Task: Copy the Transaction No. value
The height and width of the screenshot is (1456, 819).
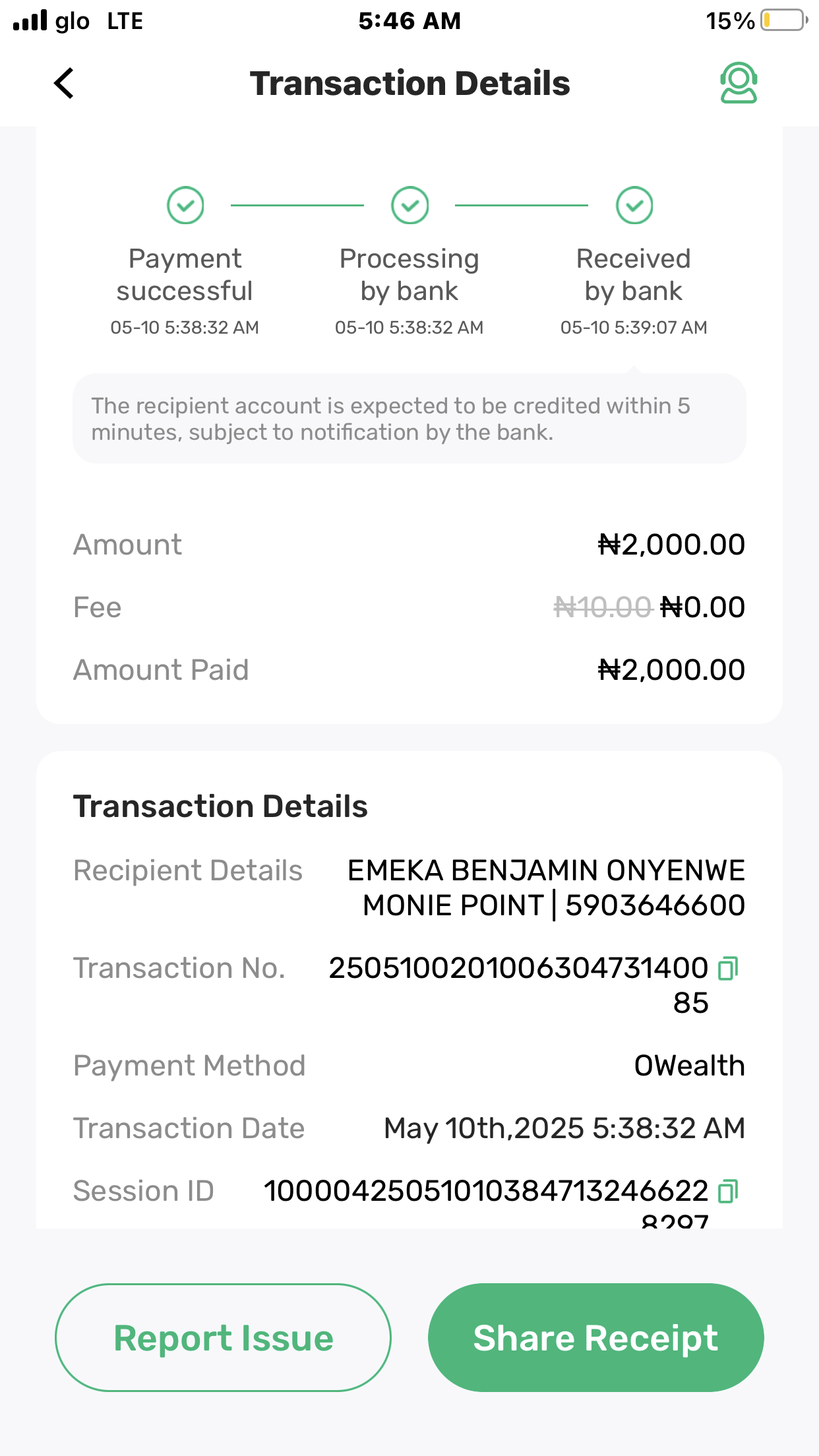Action: pyautogui.click(x=728, y=968)
